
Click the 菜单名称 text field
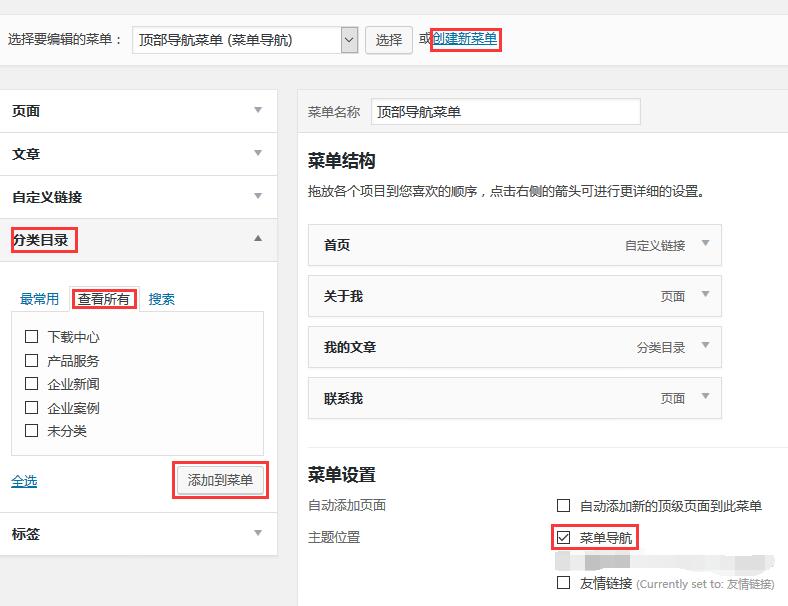(x=505, y=112)
